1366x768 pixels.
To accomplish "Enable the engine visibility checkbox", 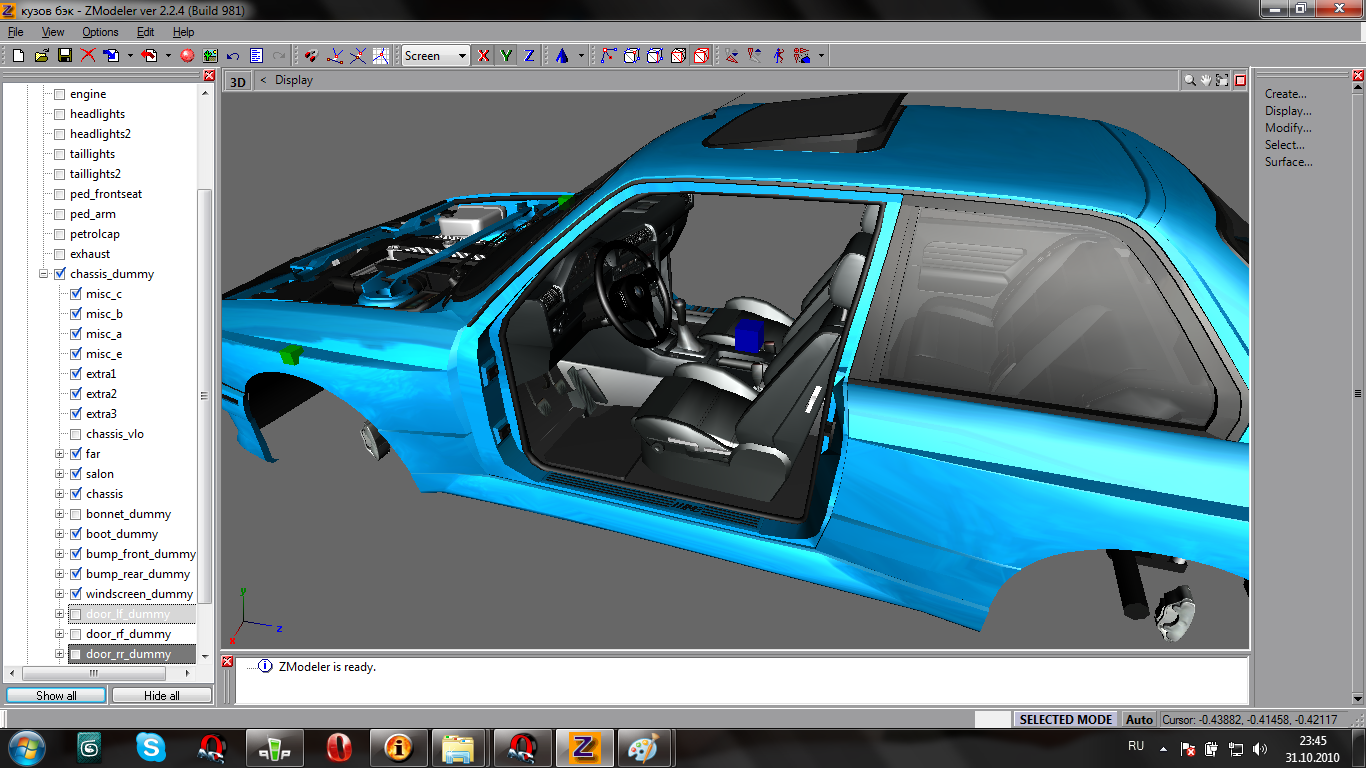I will pos(59,94).
